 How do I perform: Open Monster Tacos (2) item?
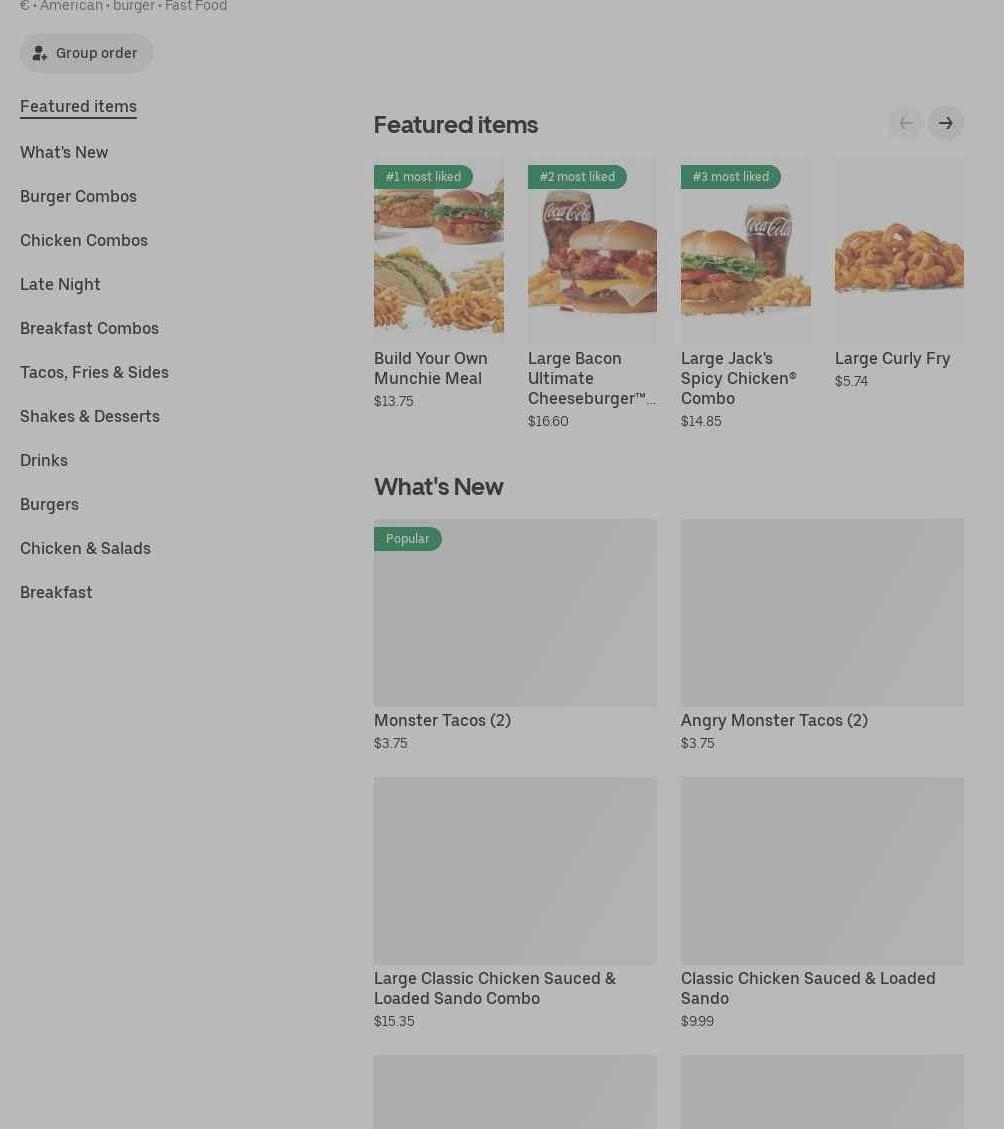pos(515,612)
